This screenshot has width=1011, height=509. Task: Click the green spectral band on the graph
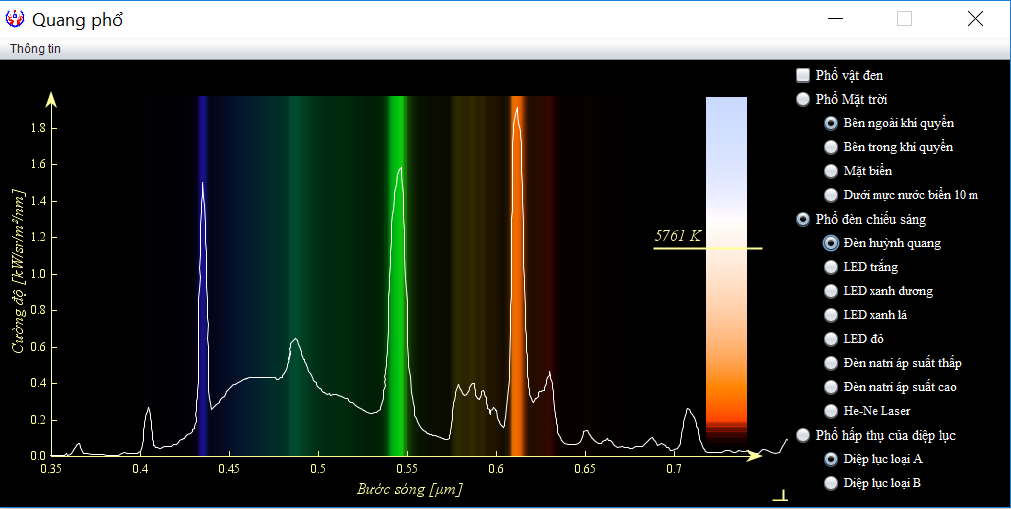(x=397, y=276)
